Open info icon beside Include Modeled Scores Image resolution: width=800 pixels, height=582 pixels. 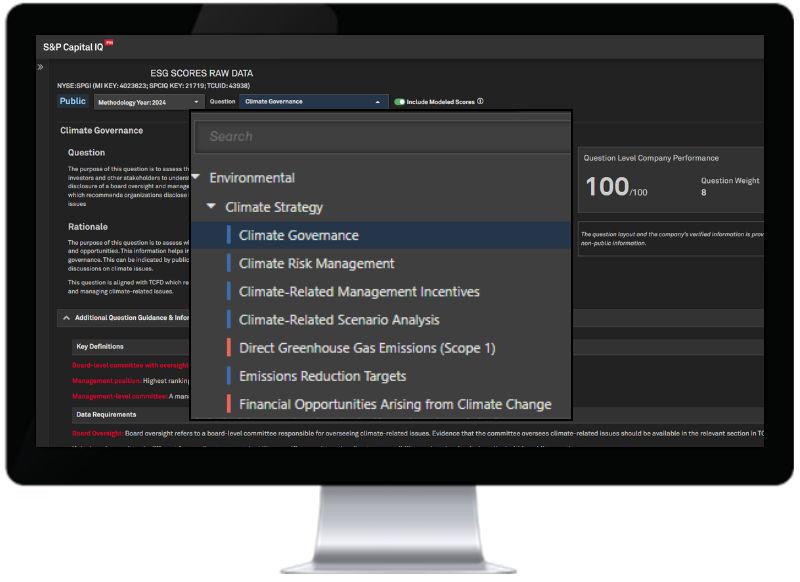point(480,101)
